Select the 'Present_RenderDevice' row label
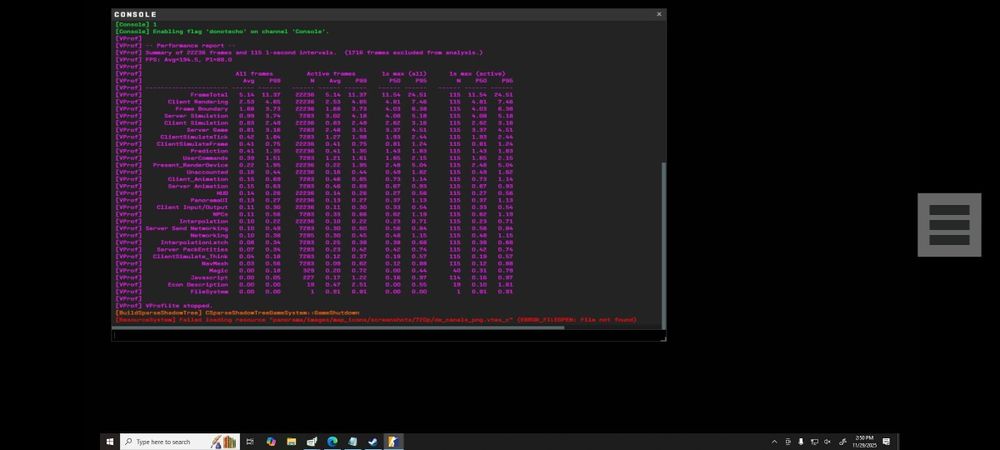Screen dimensions: 1000x450 pyautogui.click(x=190, y=164)
